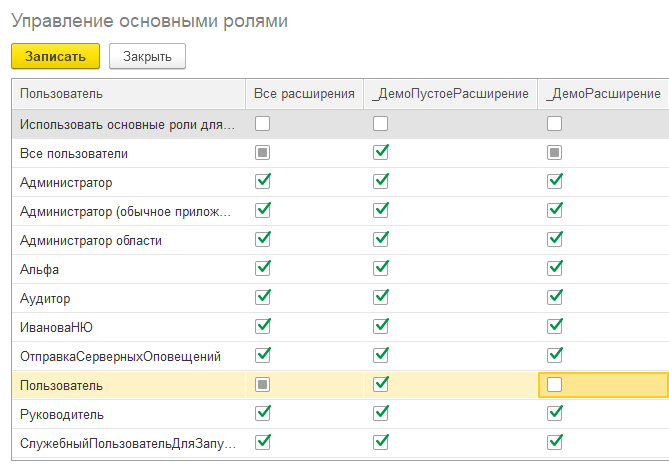Click the _ДемоПустоеРасширение column header

450,94
